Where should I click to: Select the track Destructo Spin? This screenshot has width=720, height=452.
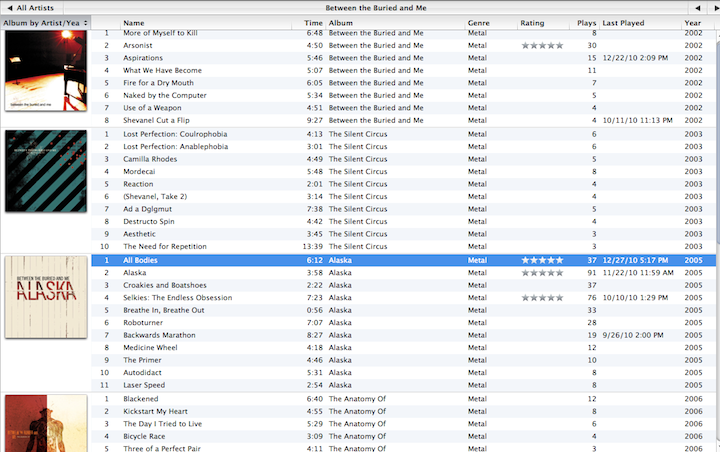pos(148,221)
